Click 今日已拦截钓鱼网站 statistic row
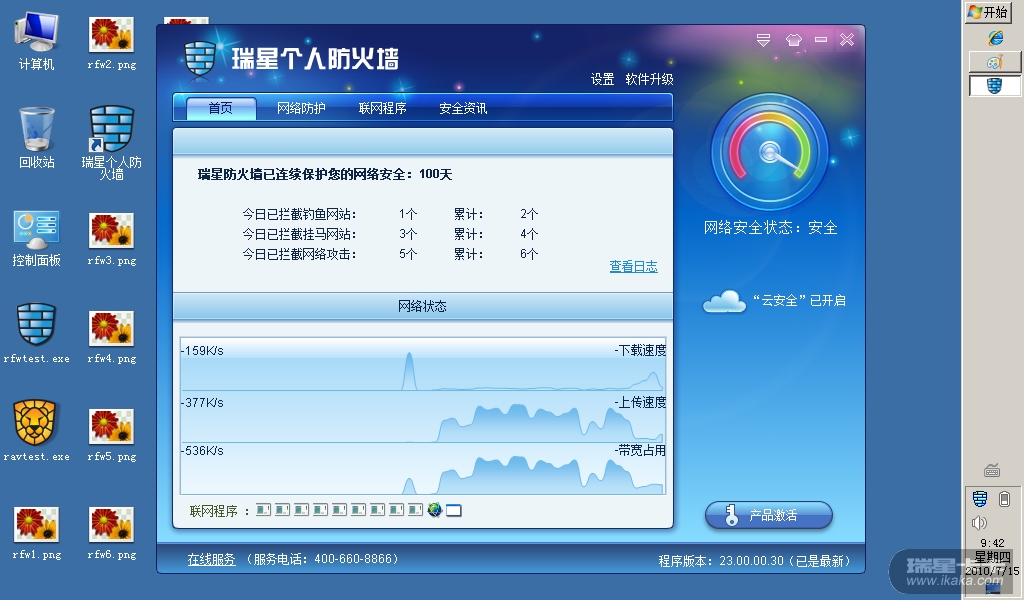Viewport: 1024px width, 600px height. pyautogui.click(x=390, y=214)
